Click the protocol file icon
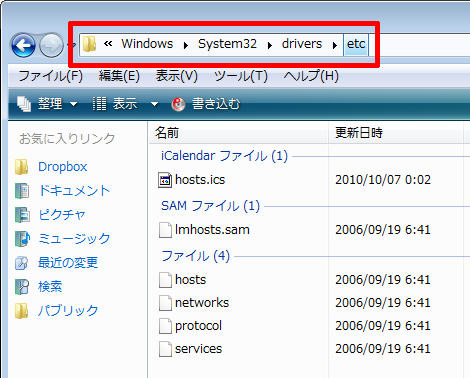The height and width of the screenshot is (378, 470). (x=165, y=326)
